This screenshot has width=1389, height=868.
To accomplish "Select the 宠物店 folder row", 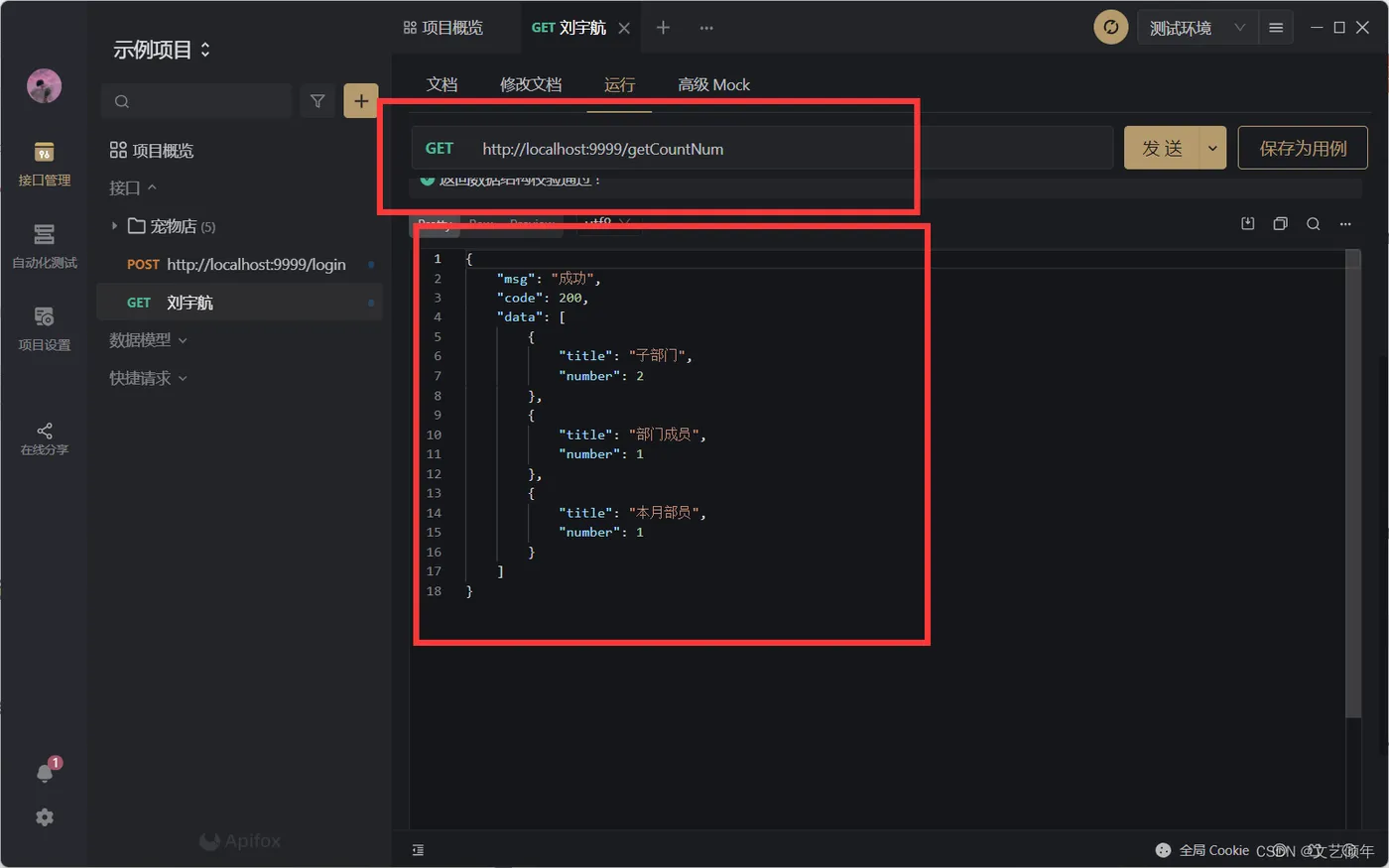I will tap(239, 226).
